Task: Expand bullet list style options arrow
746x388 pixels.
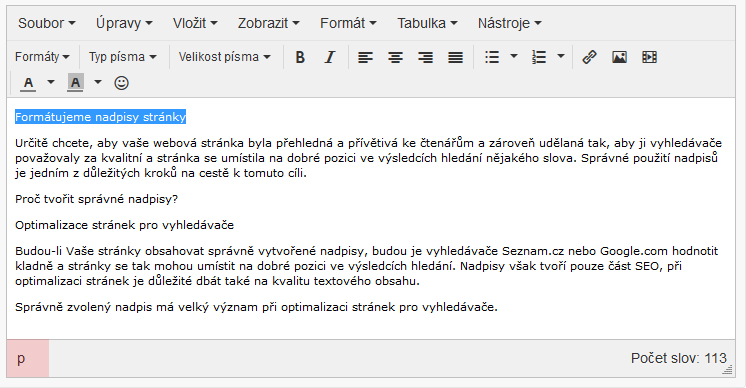Action: click(514, 57)
